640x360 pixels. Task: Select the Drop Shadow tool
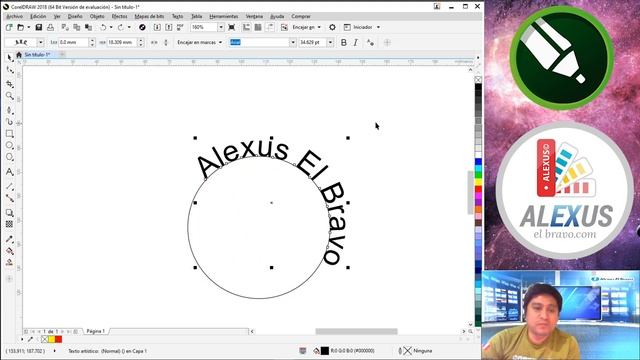10,213
